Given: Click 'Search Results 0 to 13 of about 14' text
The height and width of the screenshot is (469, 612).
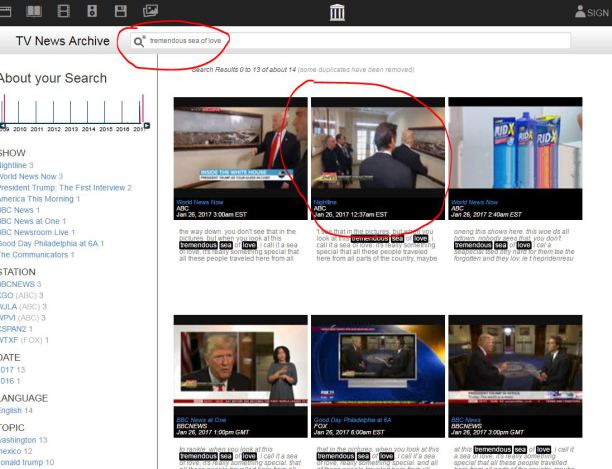Looking at the screenshot, I should click(x=244, y=69).
